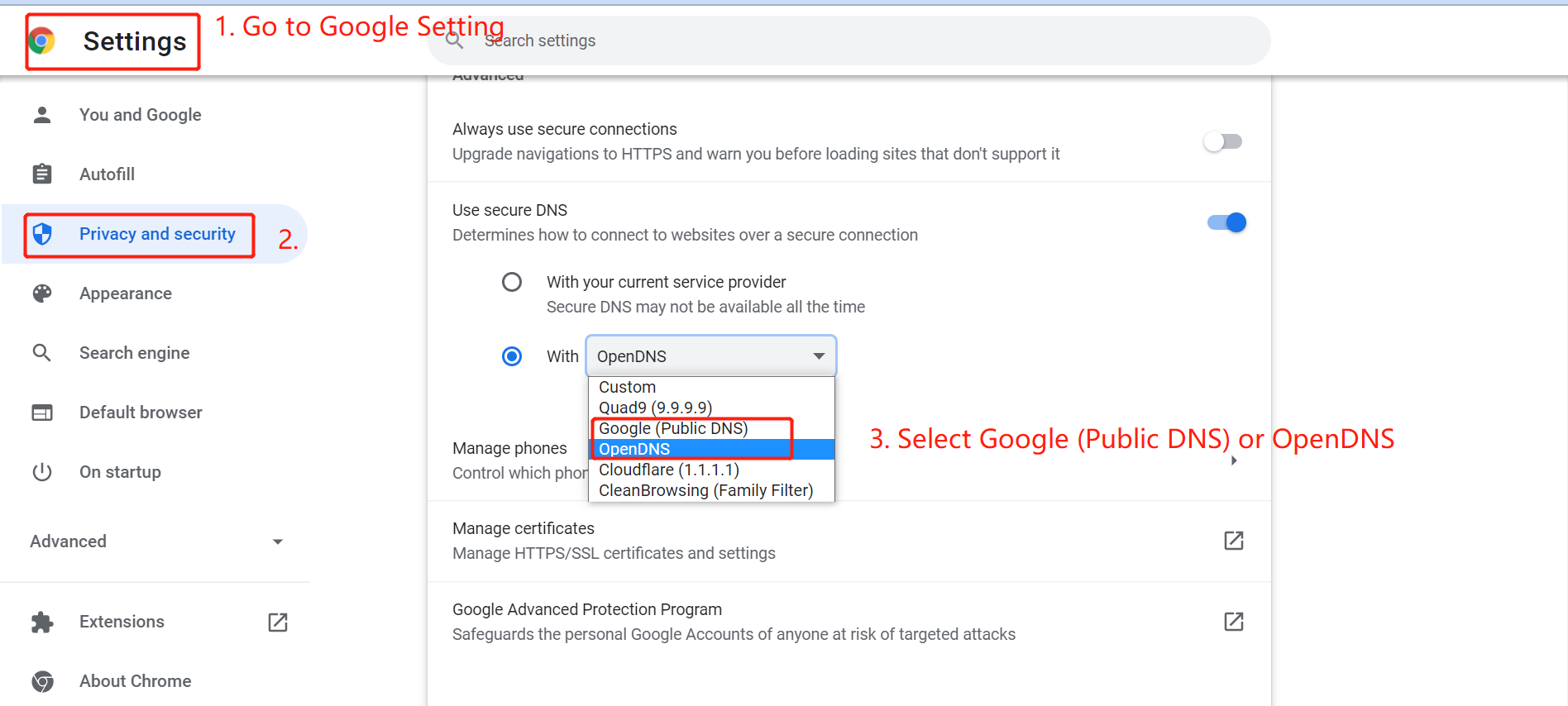Expand the Advanced sidebar section
This screenshot has height=706, width=1568.
click(x=156, y=541)
